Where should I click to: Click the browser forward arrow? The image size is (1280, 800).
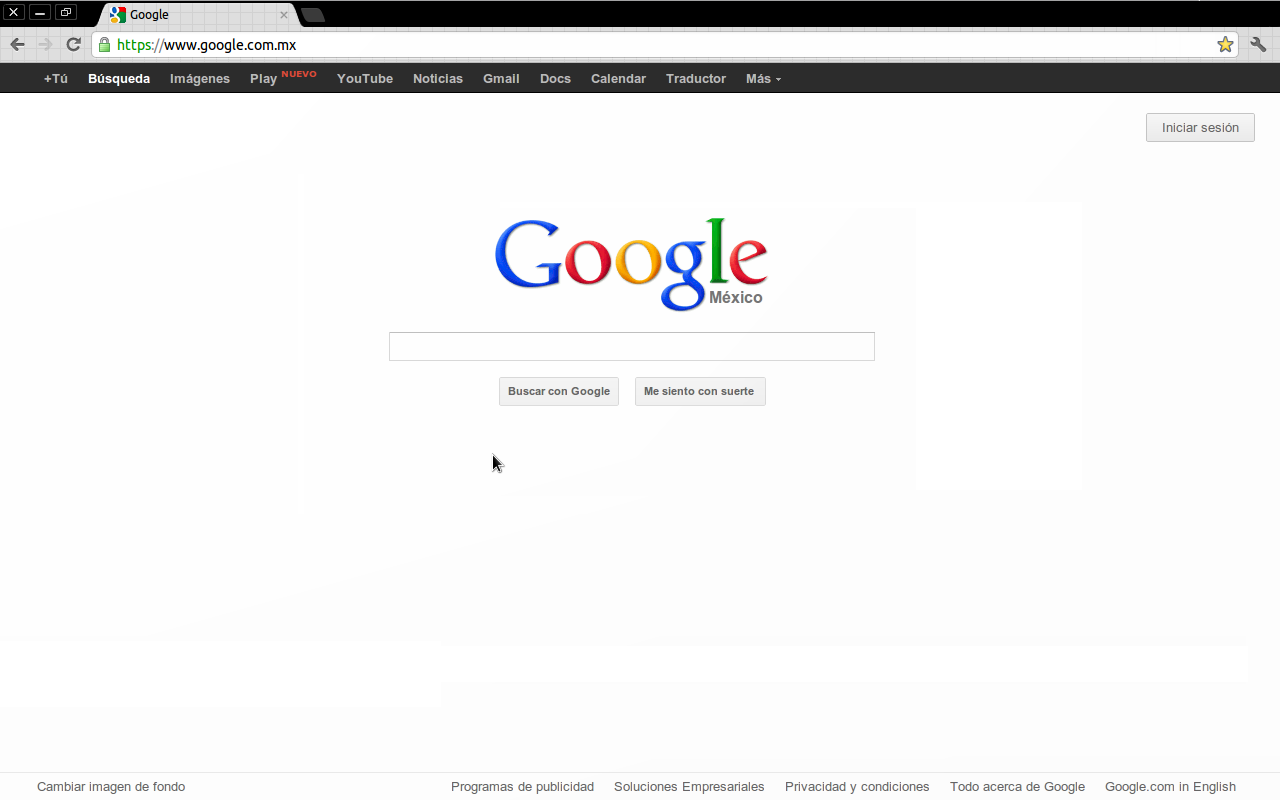pos(45,44)
